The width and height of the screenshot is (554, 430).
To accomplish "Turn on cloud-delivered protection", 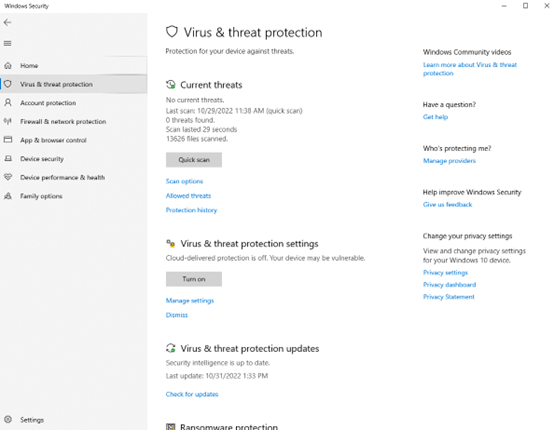I will [x=194, y=279].
